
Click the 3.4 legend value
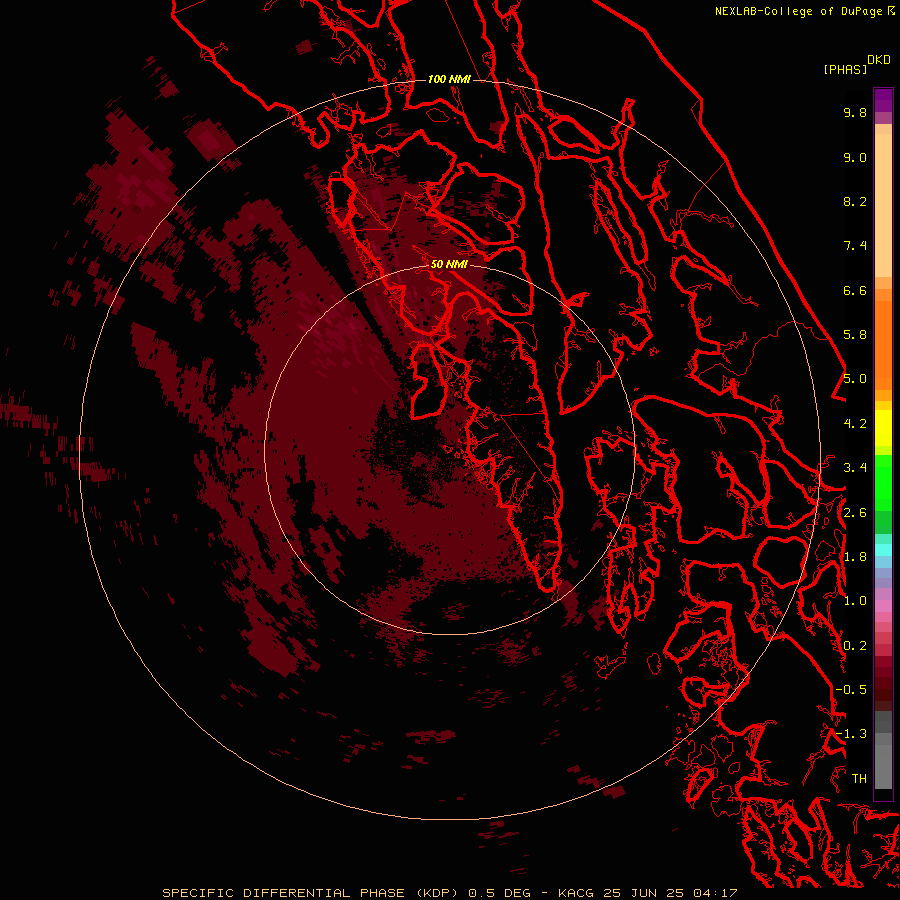(855, 468)
